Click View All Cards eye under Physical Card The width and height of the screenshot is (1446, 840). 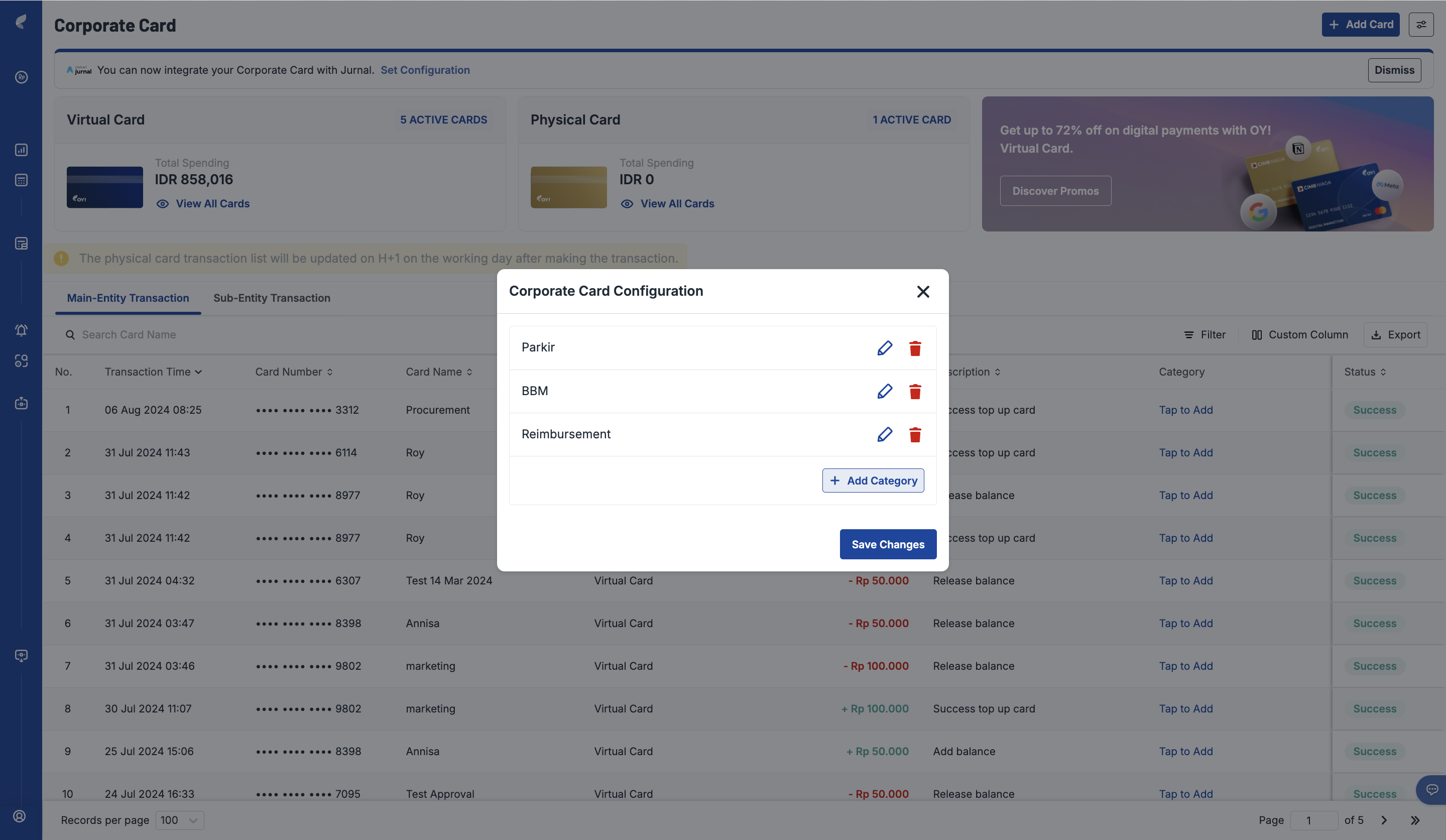coord(627,204)
